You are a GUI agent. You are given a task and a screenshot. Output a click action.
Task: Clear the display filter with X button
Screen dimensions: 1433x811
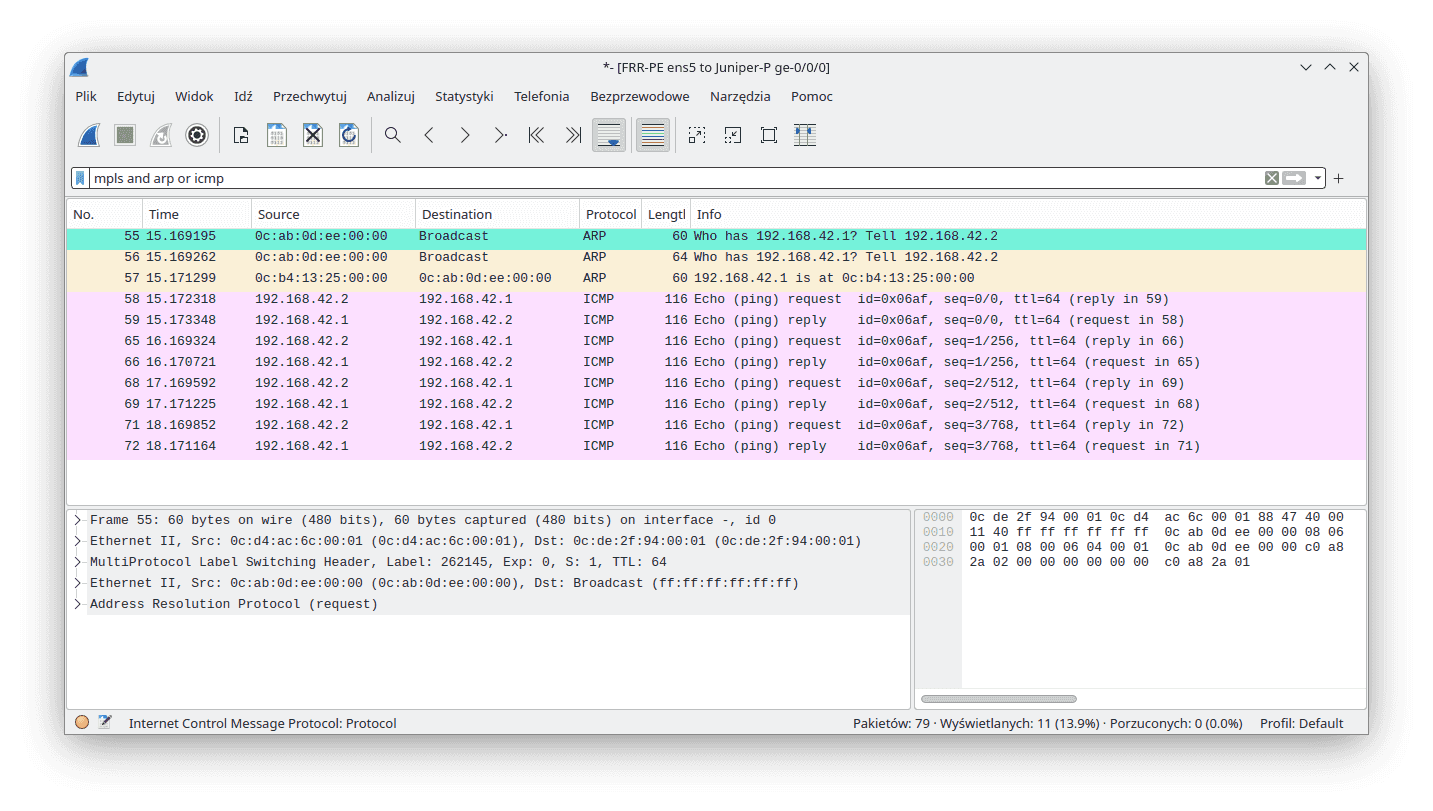1271,178
